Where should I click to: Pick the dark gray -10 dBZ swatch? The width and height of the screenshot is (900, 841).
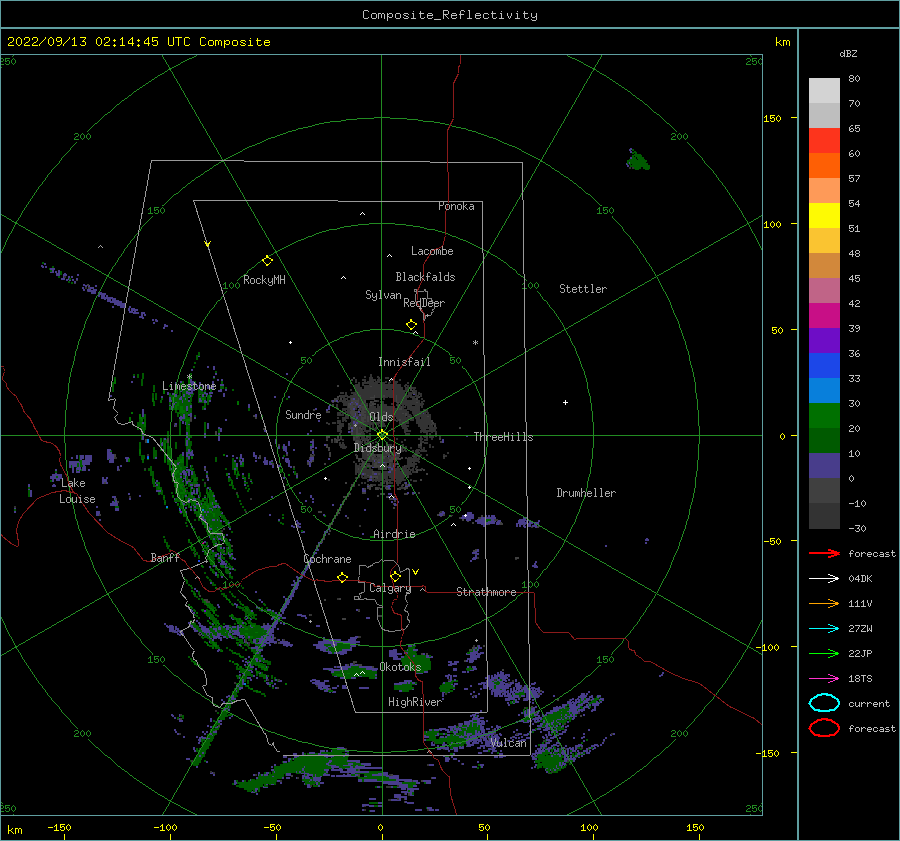(824, 516)
